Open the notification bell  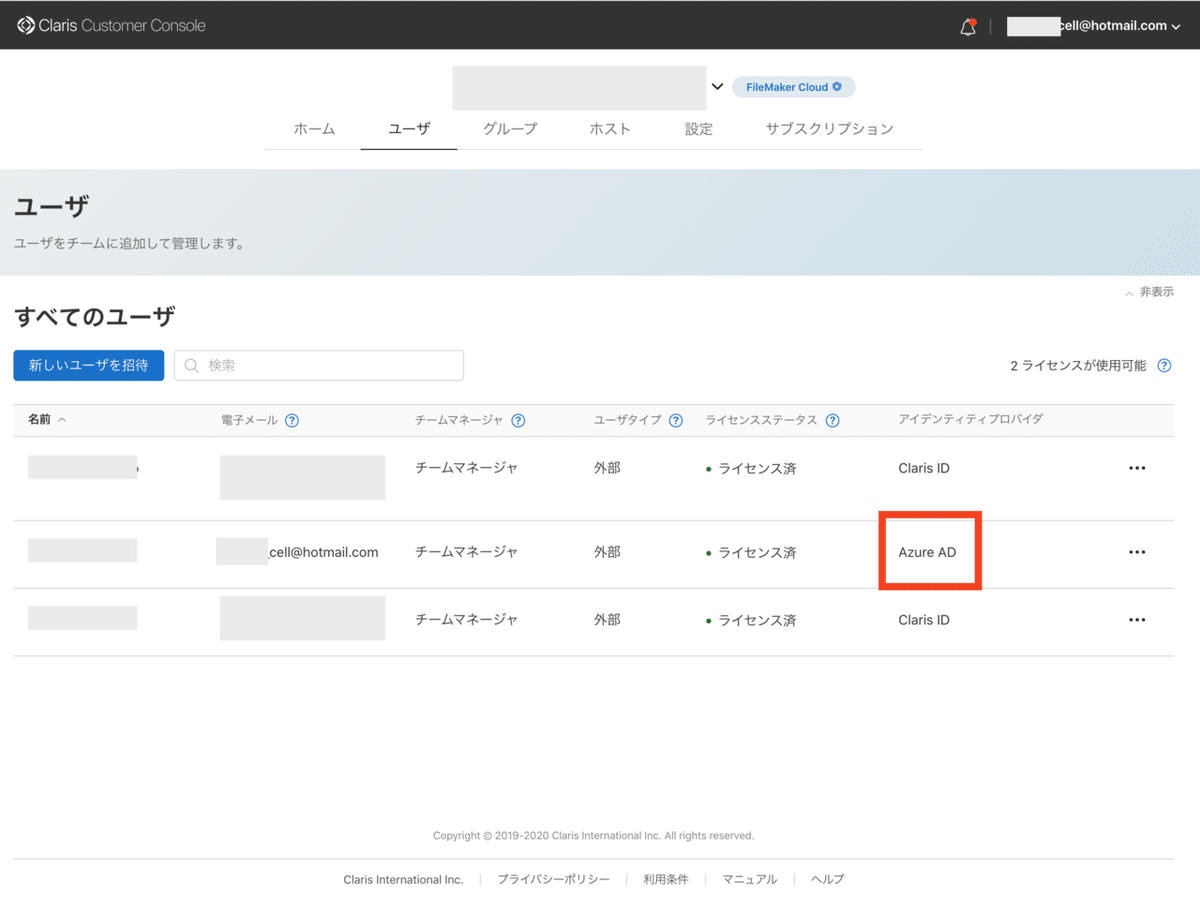(967, 27)
